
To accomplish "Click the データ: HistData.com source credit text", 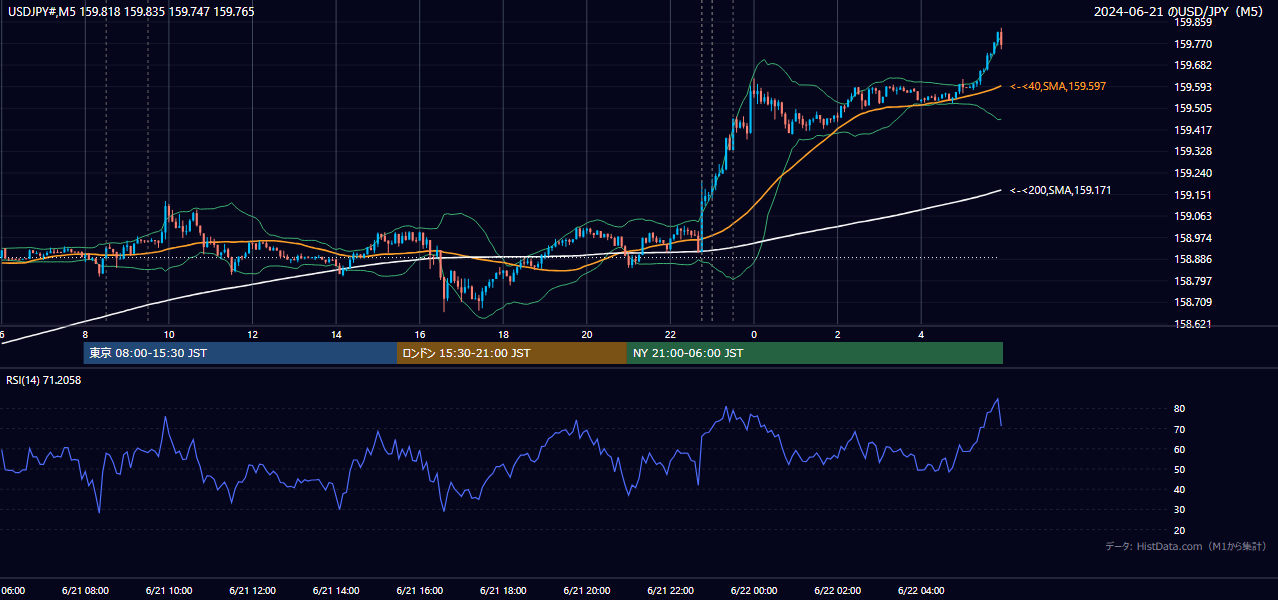I will point(1185,547).
